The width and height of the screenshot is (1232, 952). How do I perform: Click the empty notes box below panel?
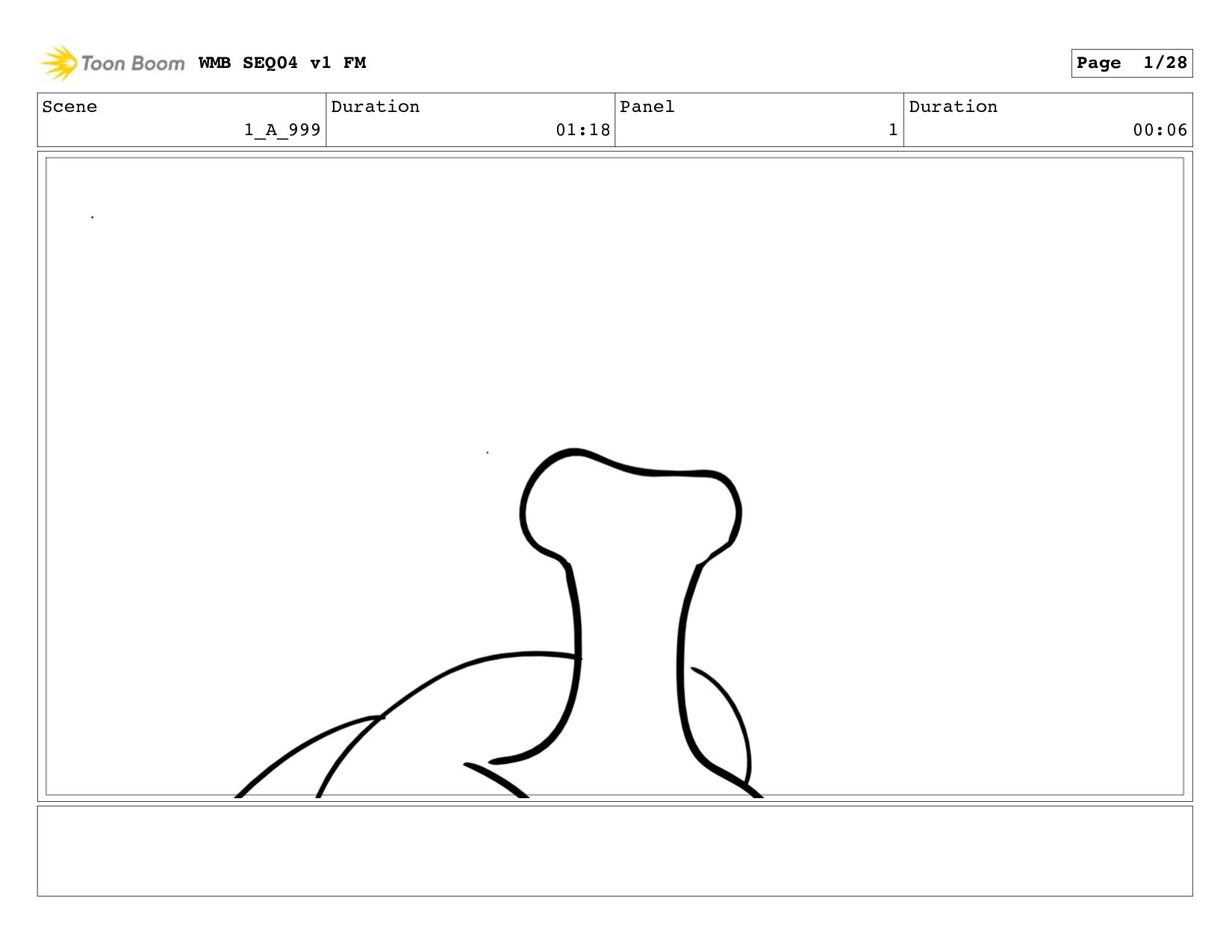[x=615, y=850]
